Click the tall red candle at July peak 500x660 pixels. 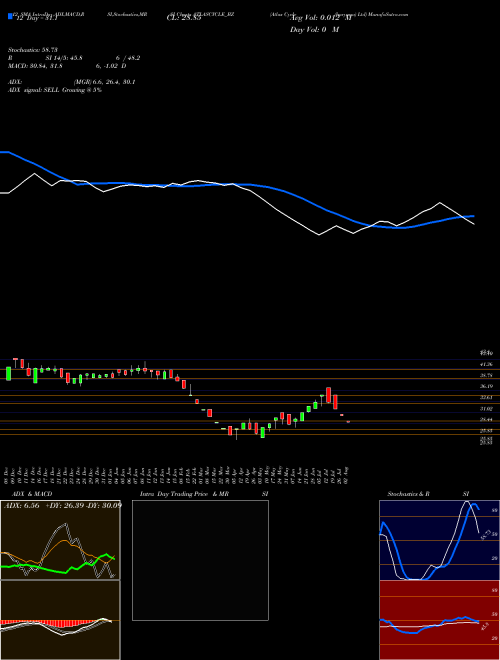pos(328,395)
